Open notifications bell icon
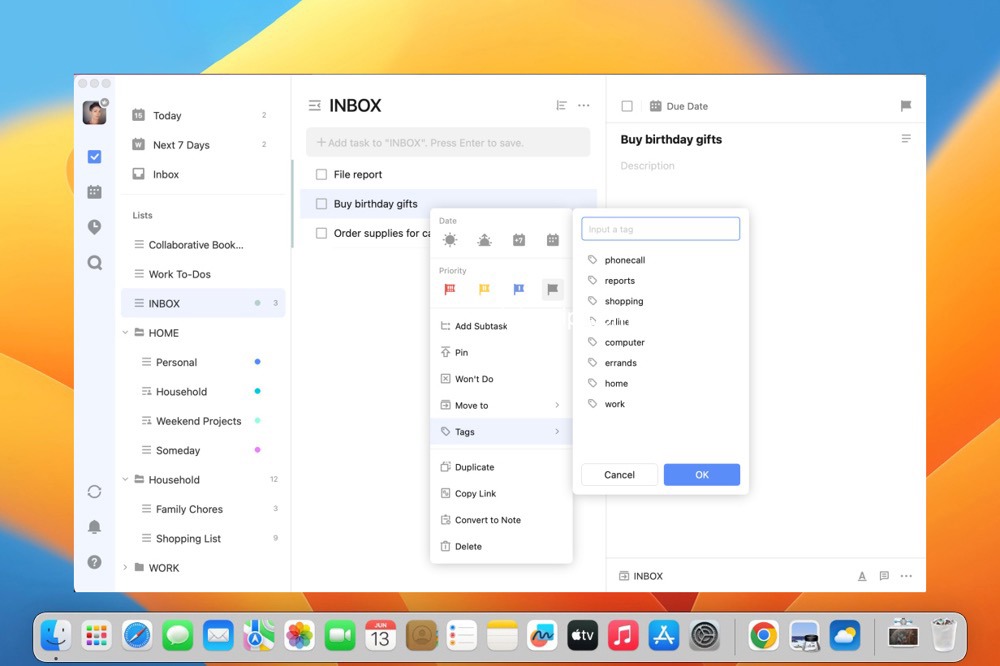This screenshot has width=1000, height=666. point(94,526)
